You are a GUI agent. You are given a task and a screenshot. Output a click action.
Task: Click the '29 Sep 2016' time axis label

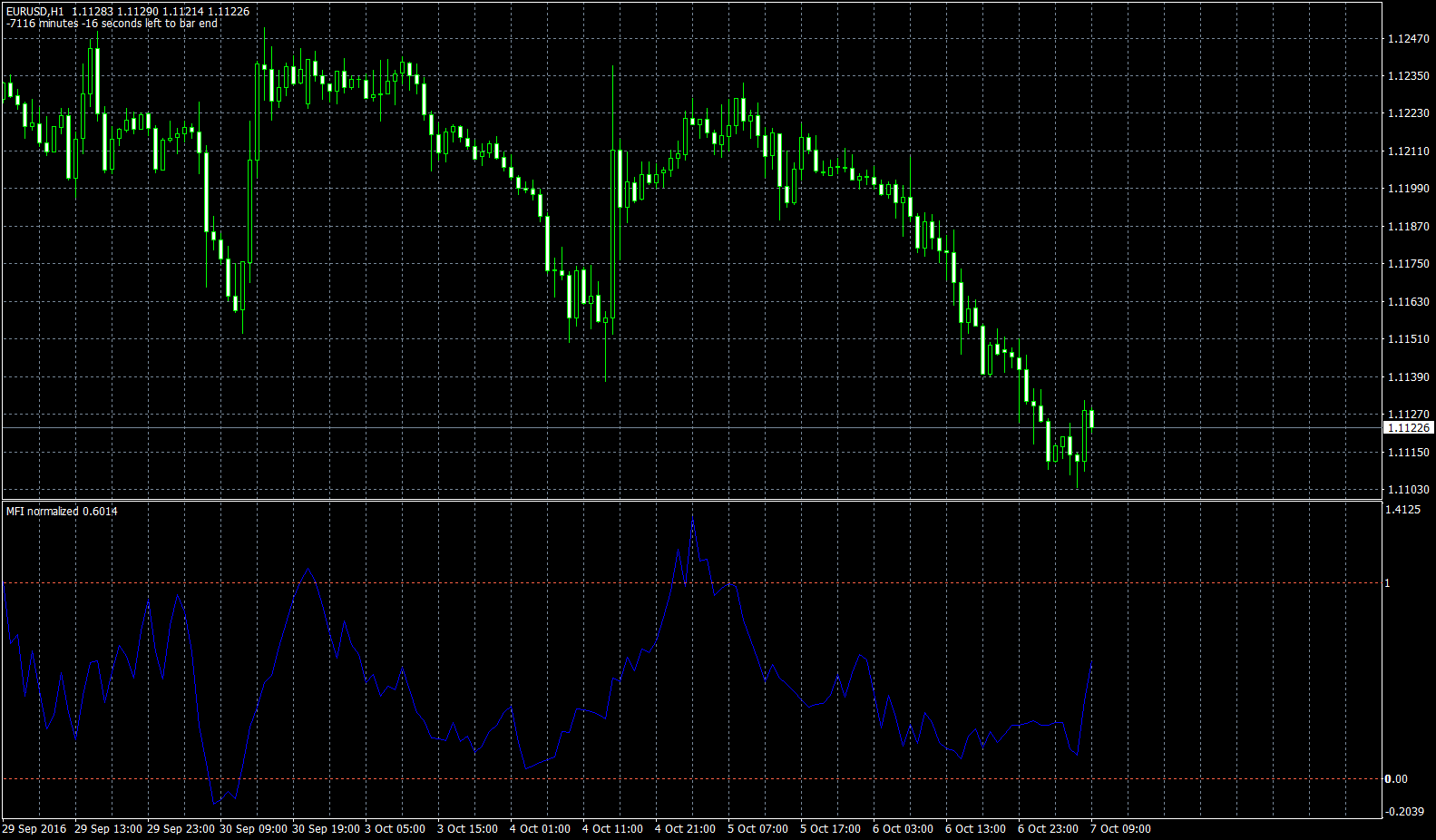(x=34, y=829)
